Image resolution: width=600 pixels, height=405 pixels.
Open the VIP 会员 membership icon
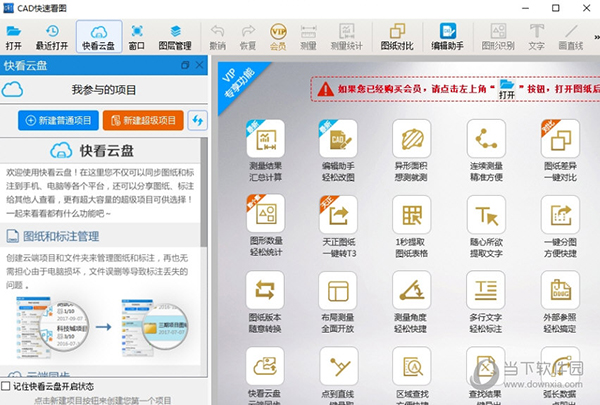point(278,37)
